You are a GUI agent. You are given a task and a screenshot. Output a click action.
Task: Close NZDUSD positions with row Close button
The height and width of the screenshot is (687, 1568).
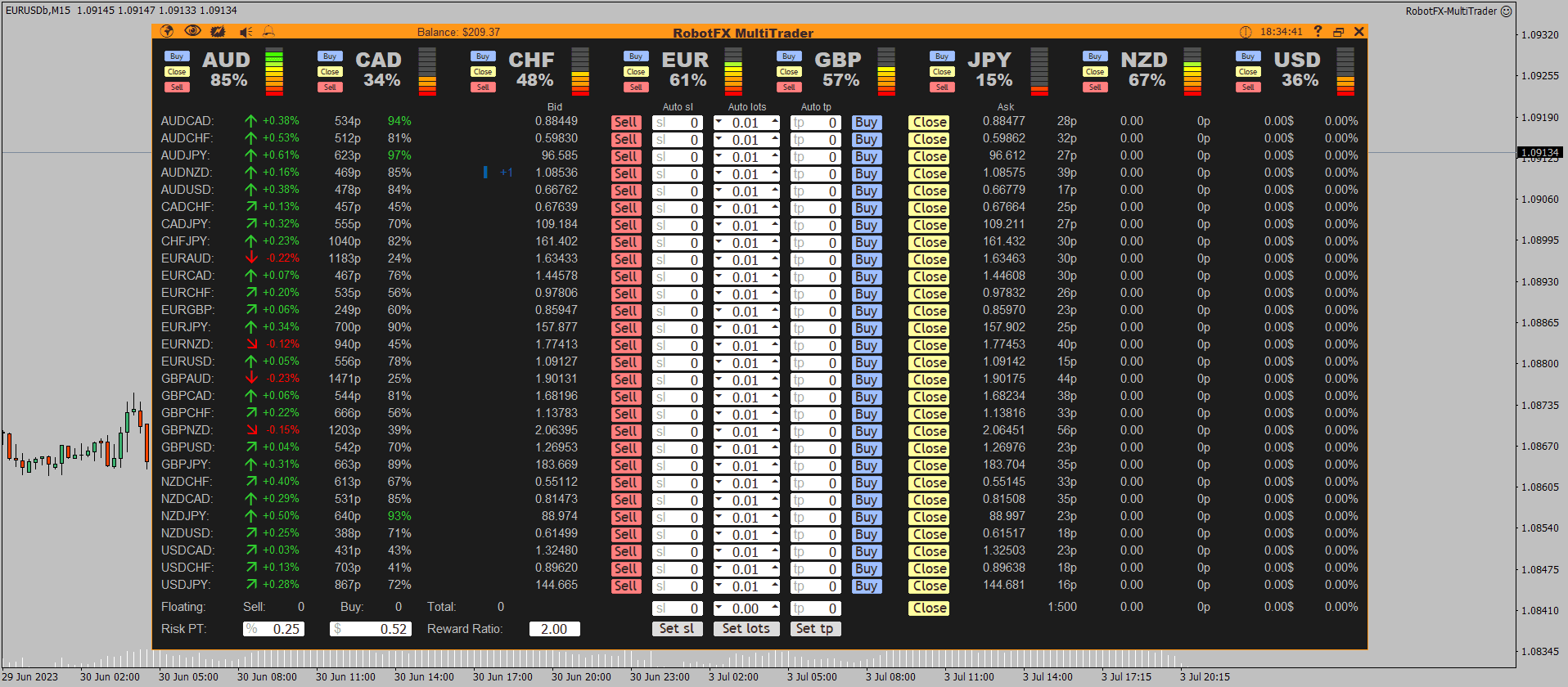coord(930,535)
